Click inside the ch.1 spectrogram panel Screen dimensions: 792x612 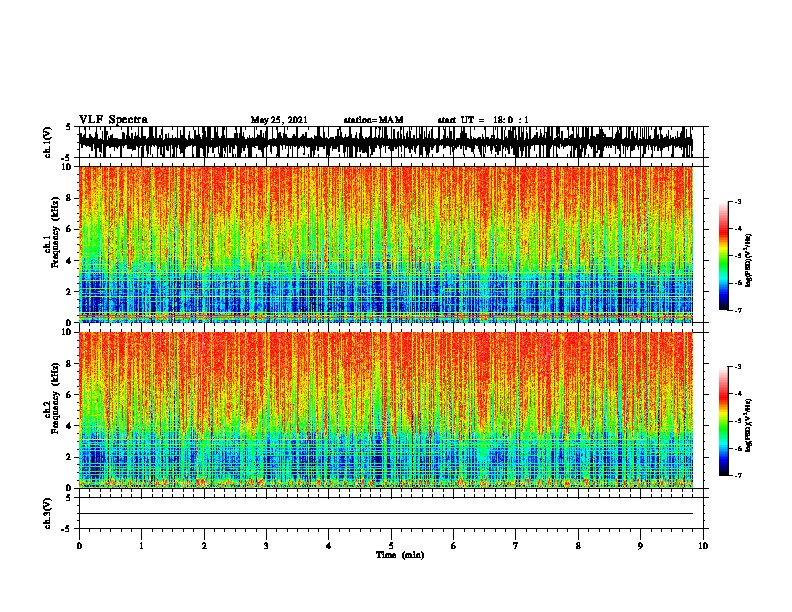click(386, 244)
